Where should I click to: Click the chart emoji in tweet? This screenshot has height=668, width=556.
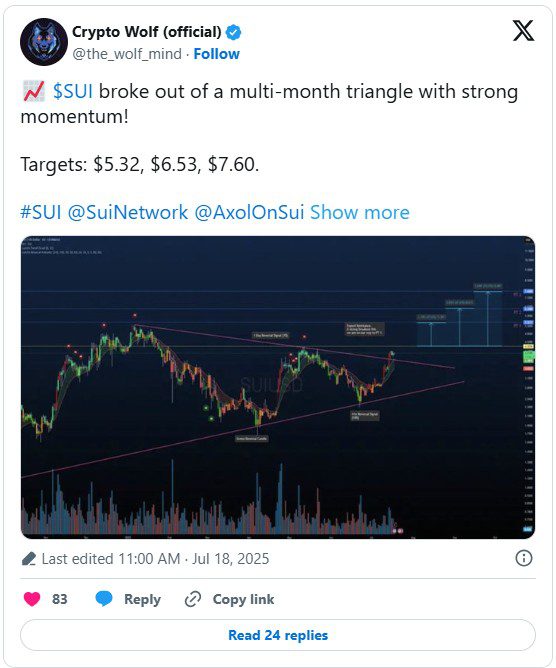[x=34, y=92]
